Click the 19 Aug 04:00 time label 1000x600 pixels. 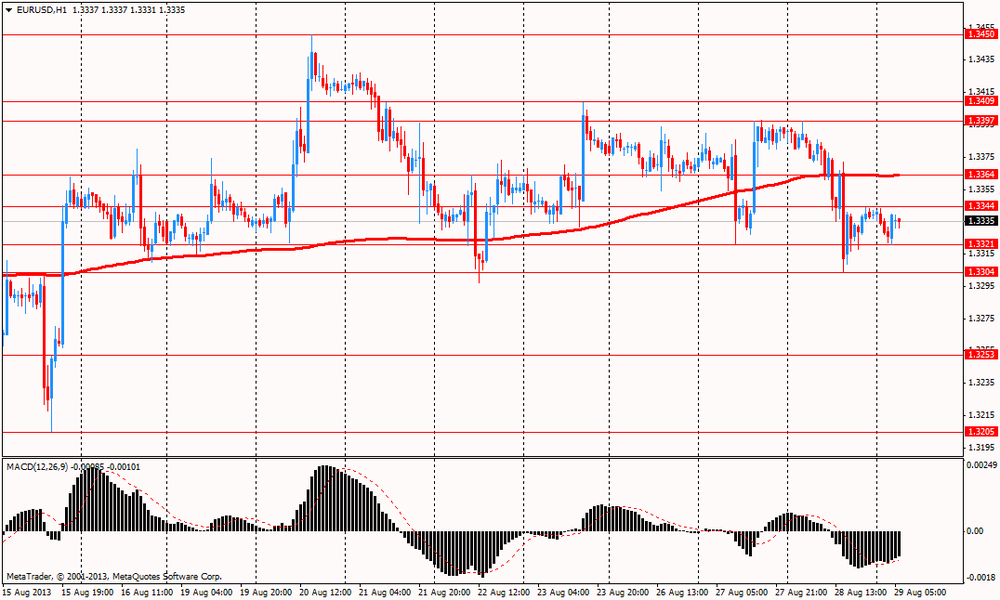pyautogui.click(x=206, y=592)
